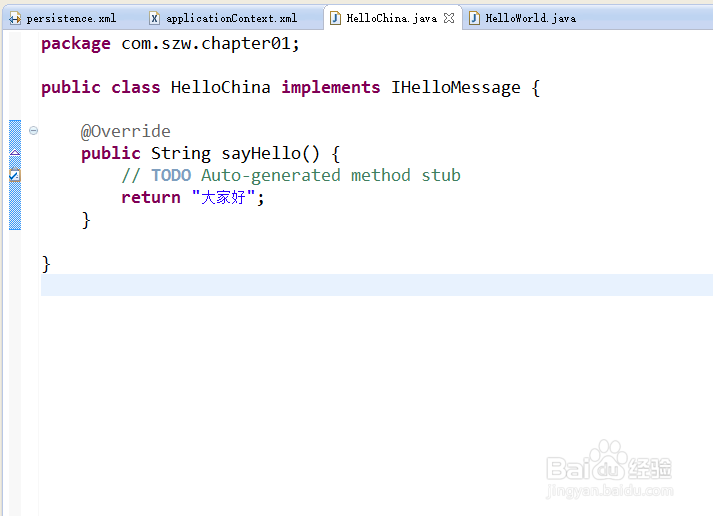Click the persistence.xml file icon
This screenshot has width=713, height=516.
15,19
